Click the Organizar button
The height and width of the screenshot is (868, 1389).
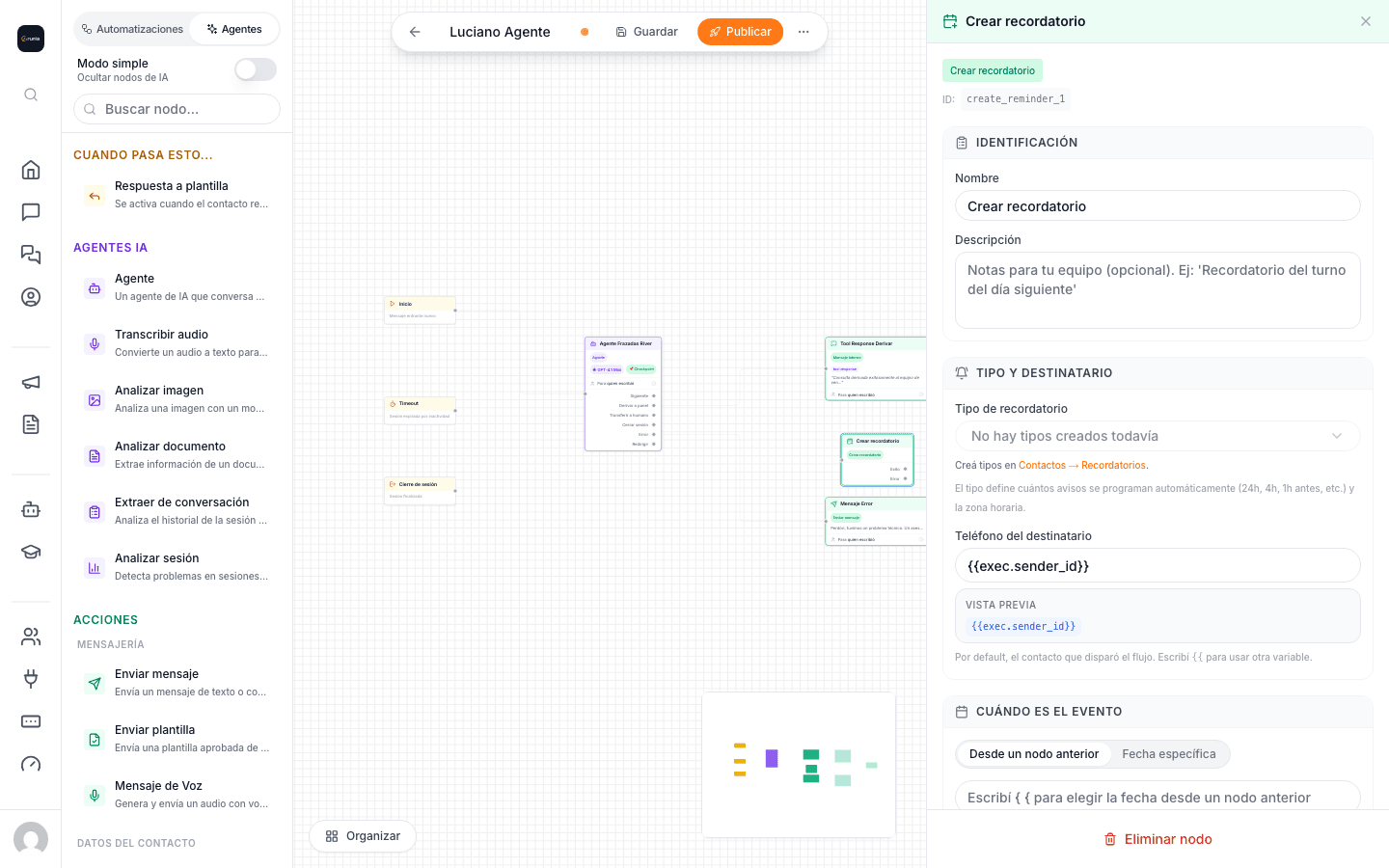(363, 836)
